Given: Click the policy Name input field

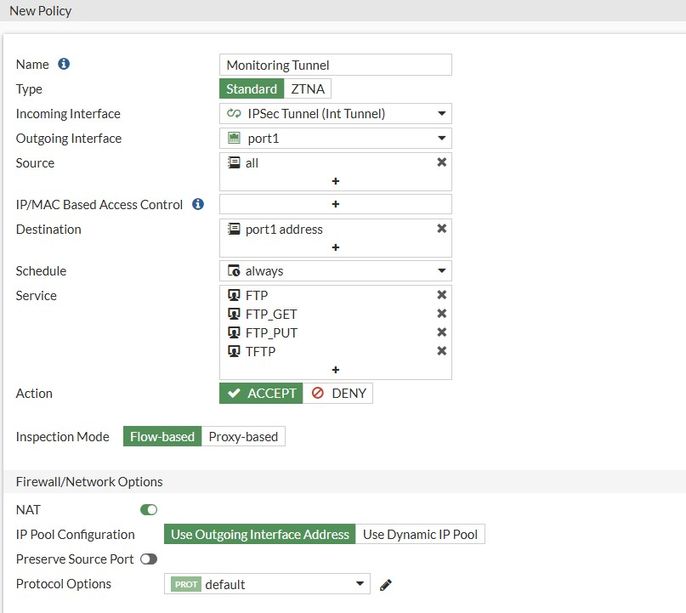Looking at the screenshot, I should (x=335, y=65).
